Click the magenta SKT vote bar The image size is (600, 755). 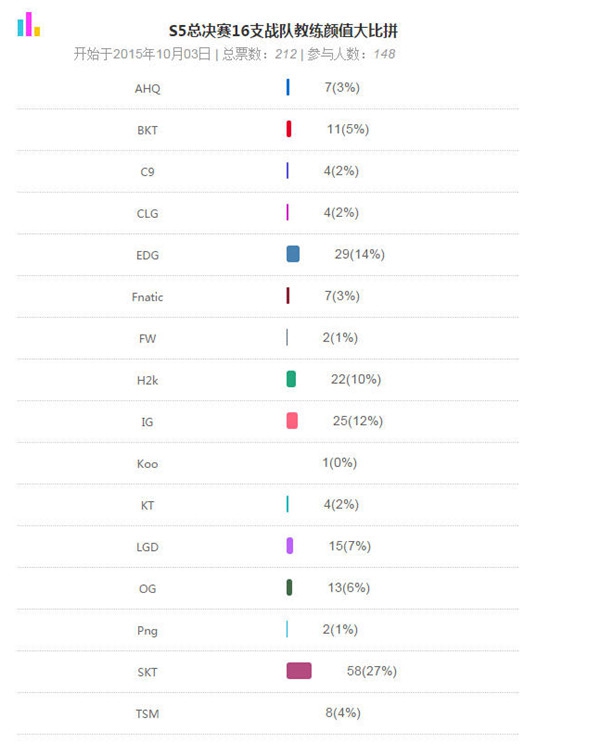click(299, 671)
